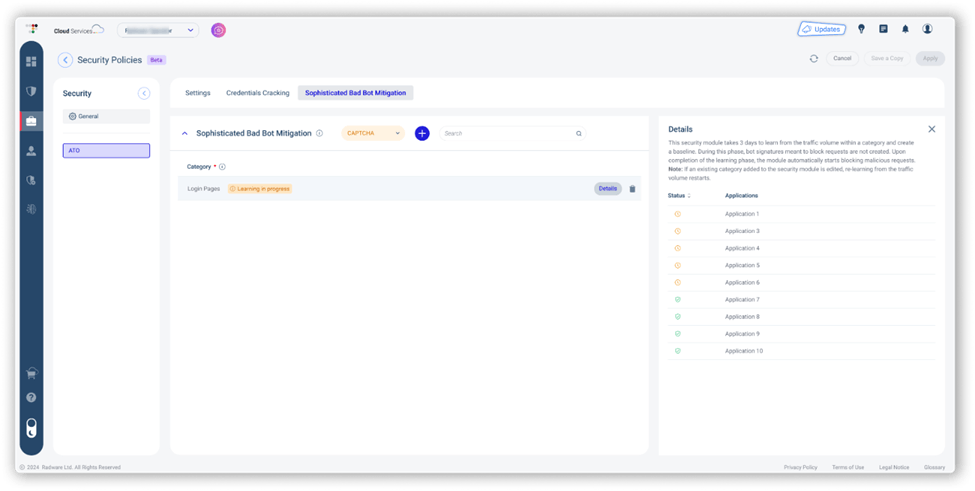975x491 pixels.
Task: Collapse the Sophisticated Bad Bot Mitigation section
Action: coord(185,133)
